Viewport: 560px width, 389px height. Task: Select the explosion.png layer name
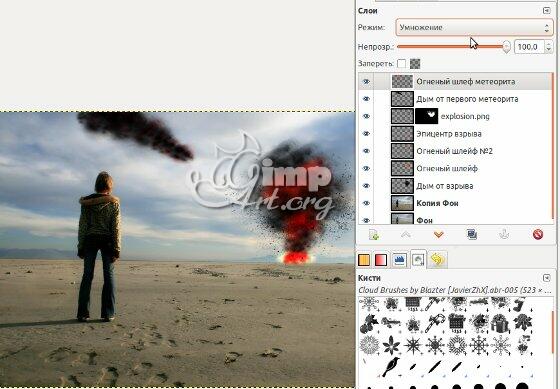point(465,116)
